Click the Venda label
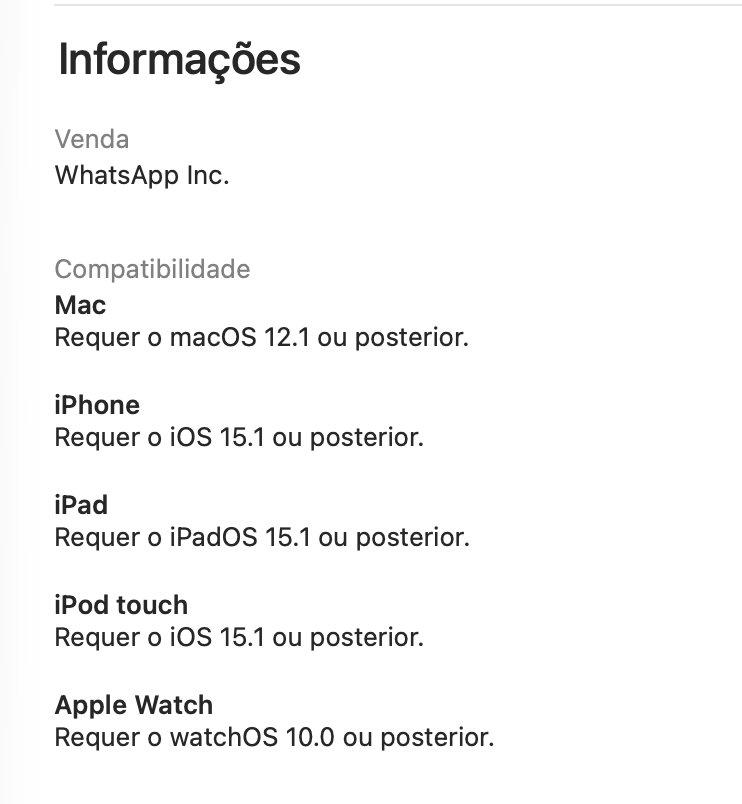Image resolution: width=742 pixels, height=804 pixels. click(92, 139)
